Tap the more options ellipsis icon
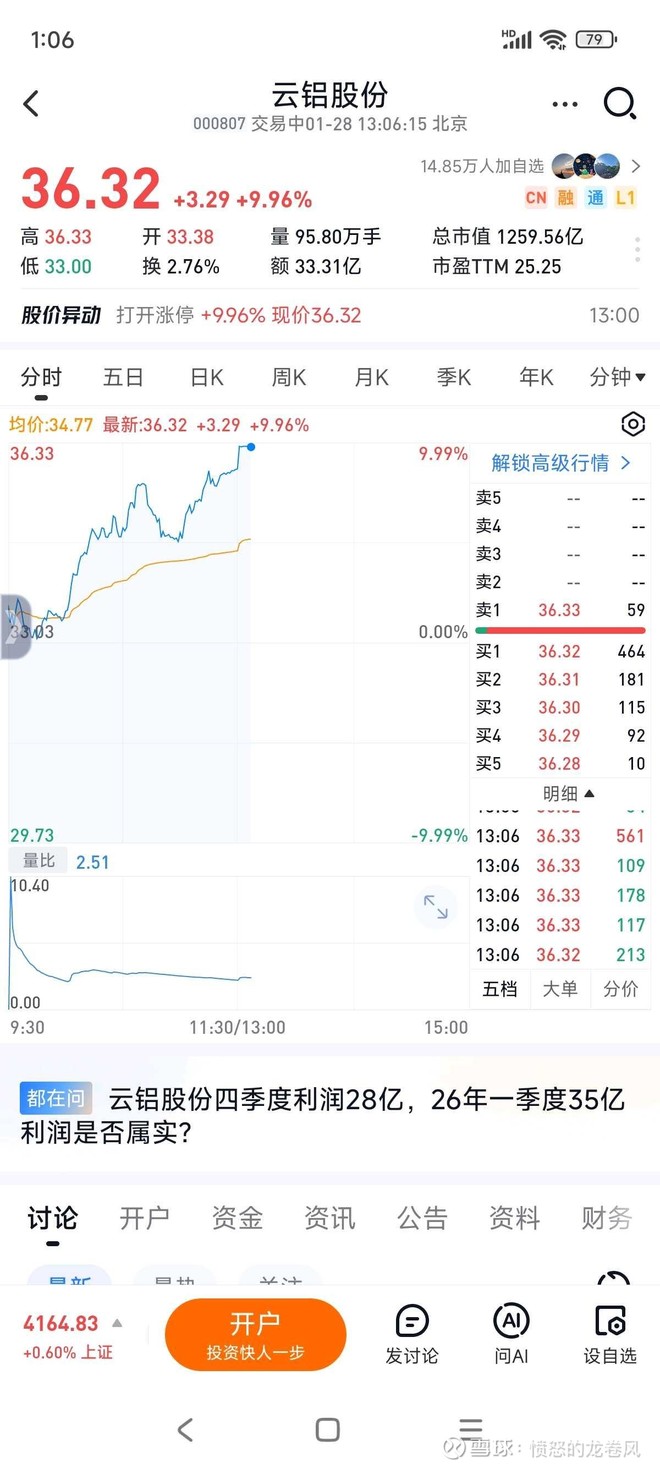The height and width of the screenshot is (1469, 660). [564, 103]
